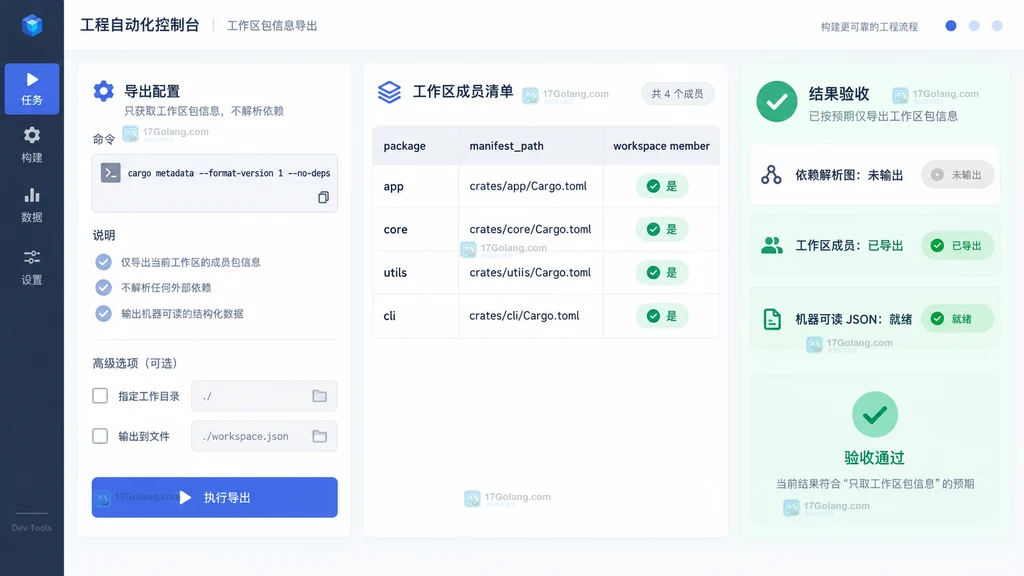
Task: Click the 构建更可靠的工程流程 slogan
Action: click(869, 27)
